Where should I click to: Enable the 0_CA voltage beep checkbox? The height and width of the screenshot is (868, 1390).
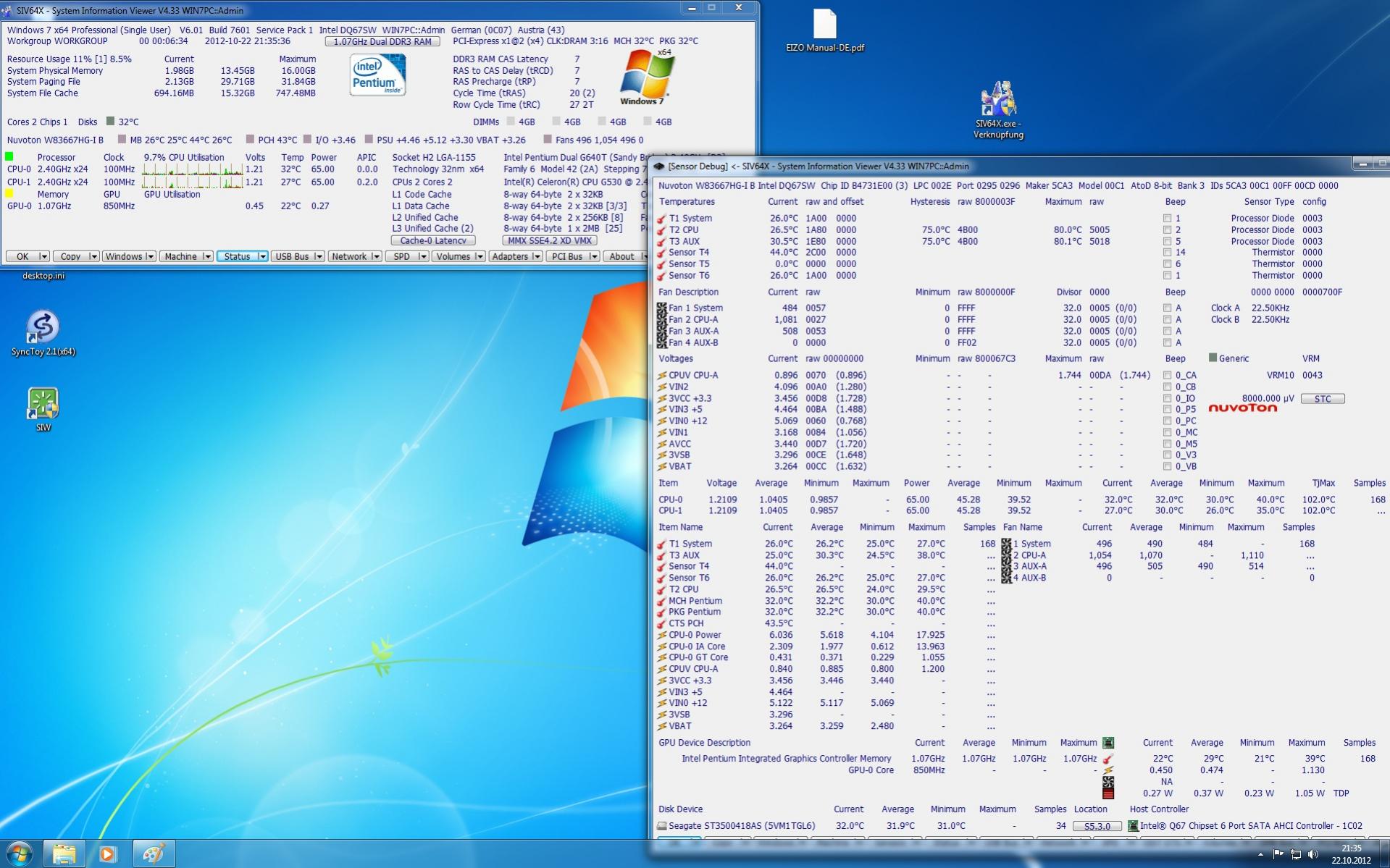click(1167, 376)
